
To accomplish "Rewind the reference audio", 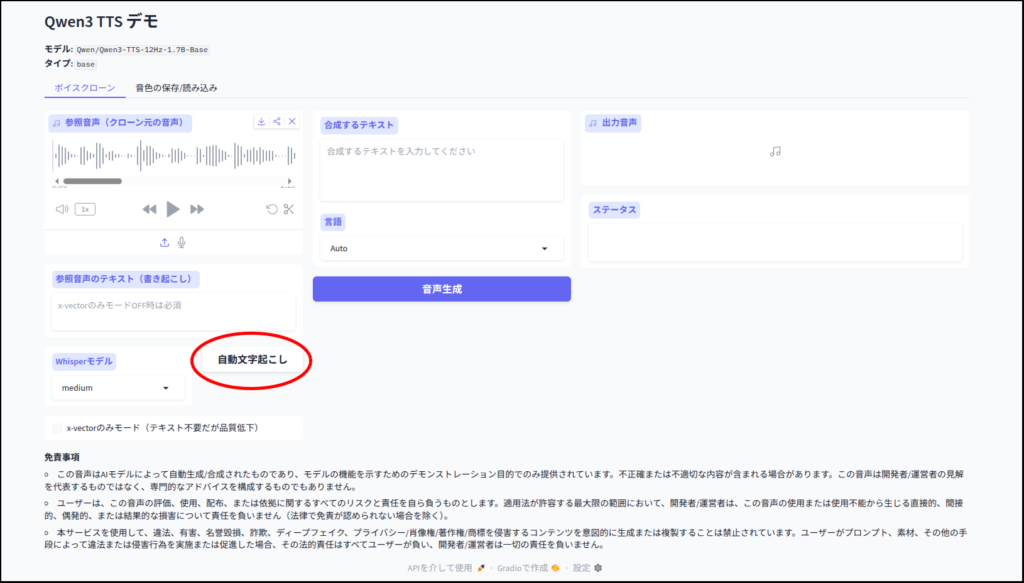I will (x=149, y=209).
